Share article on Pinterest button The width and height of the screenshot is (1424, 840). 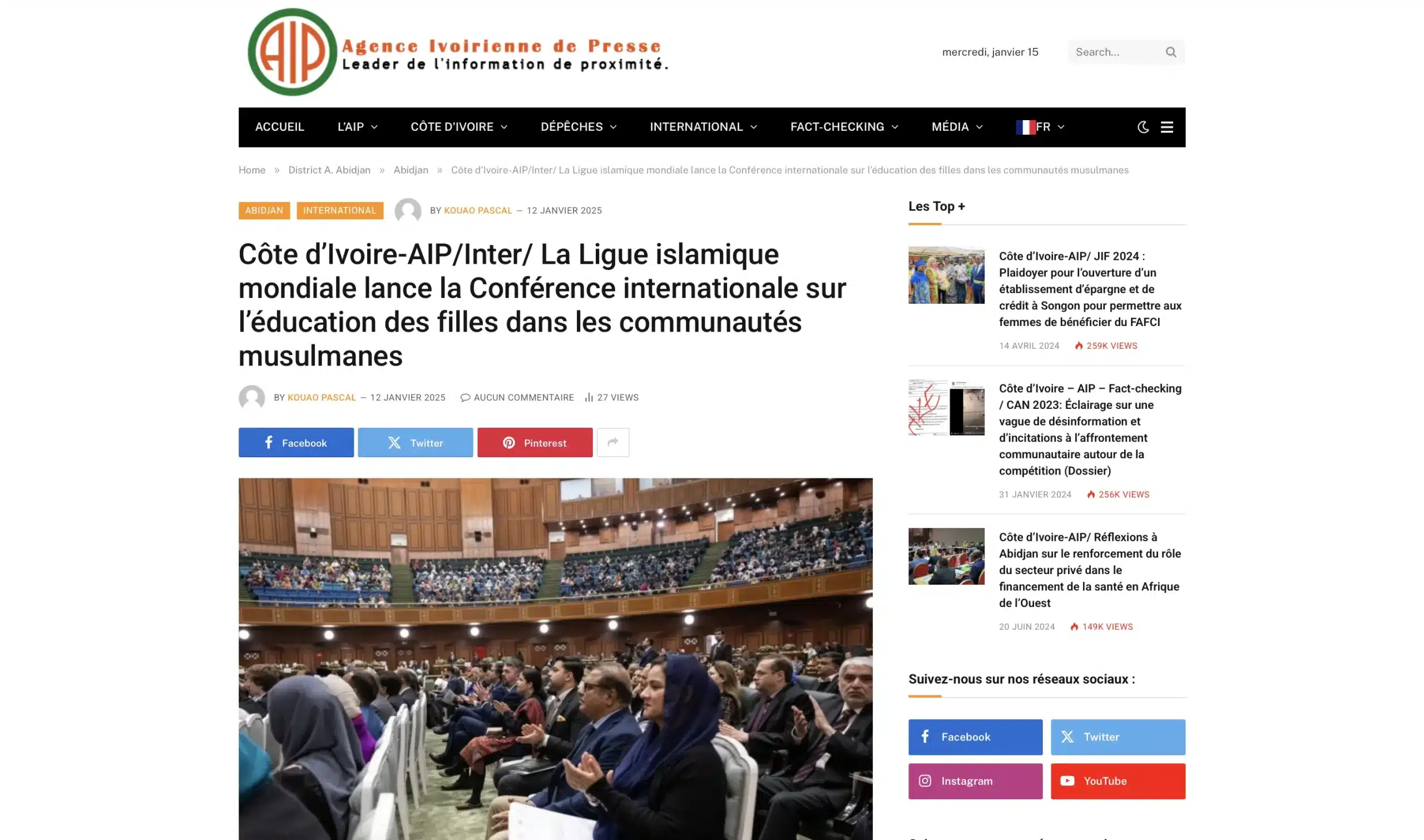point(535,443)
